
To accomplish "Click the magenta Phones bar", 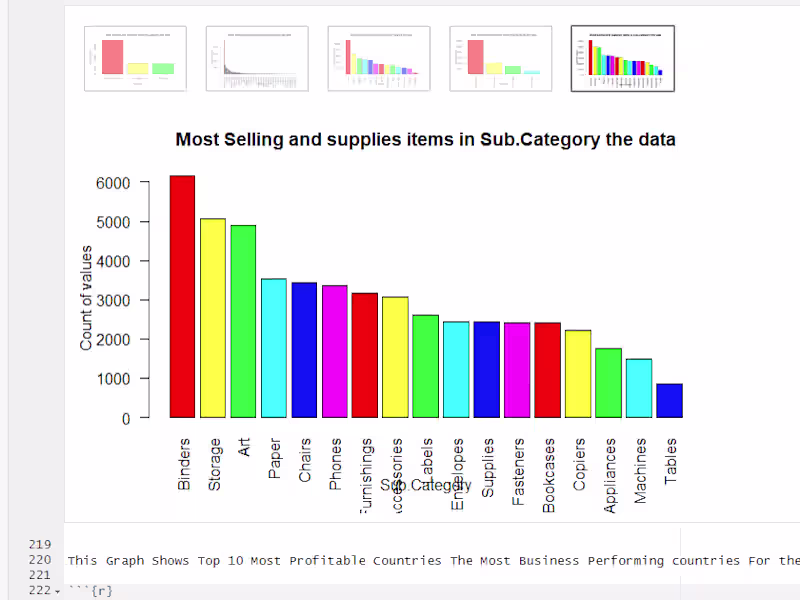I will pos(335,352).
